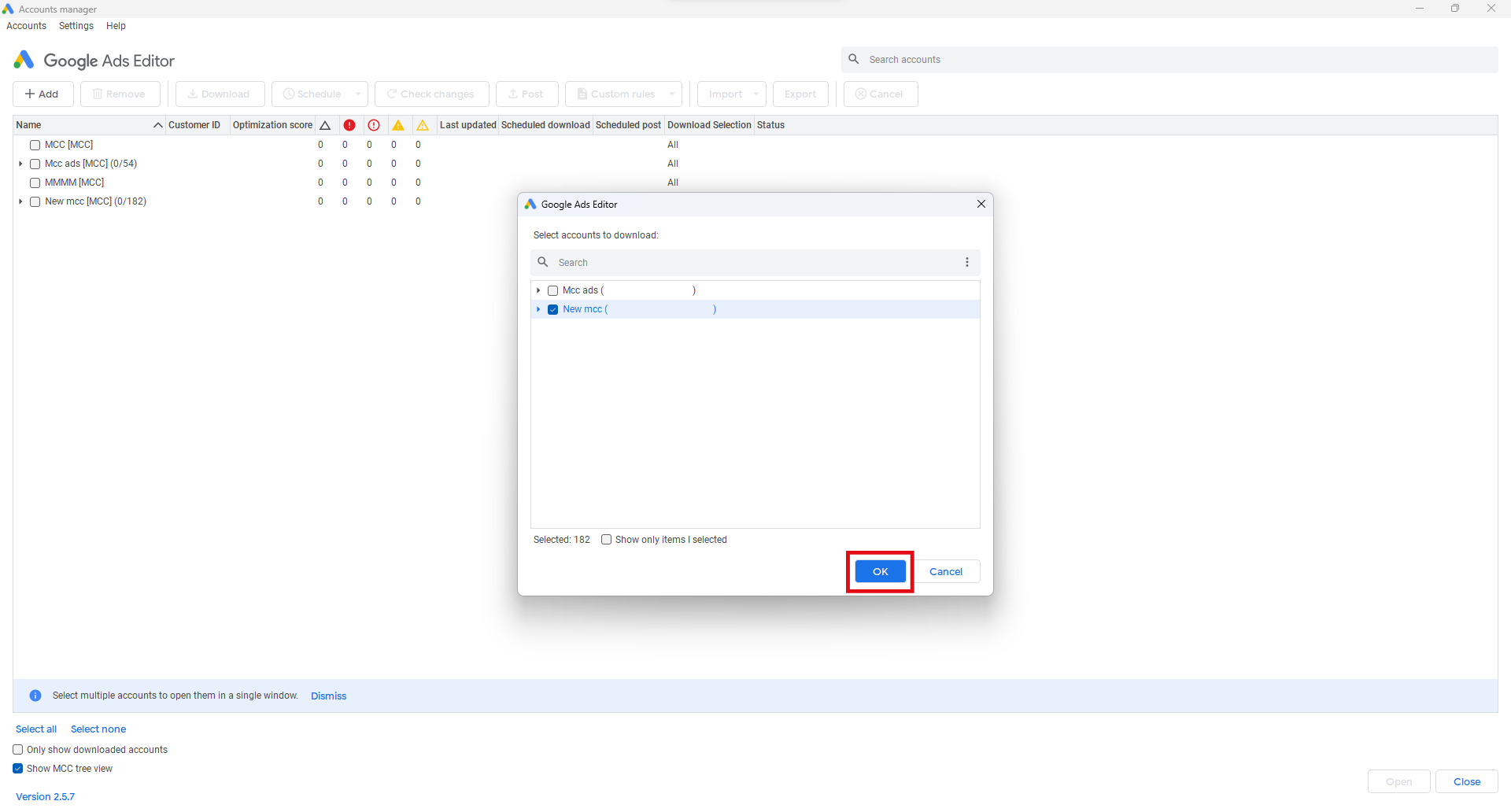Click the Accounts manager title bar icon
Screen dimensions: 1511x812
8,9
